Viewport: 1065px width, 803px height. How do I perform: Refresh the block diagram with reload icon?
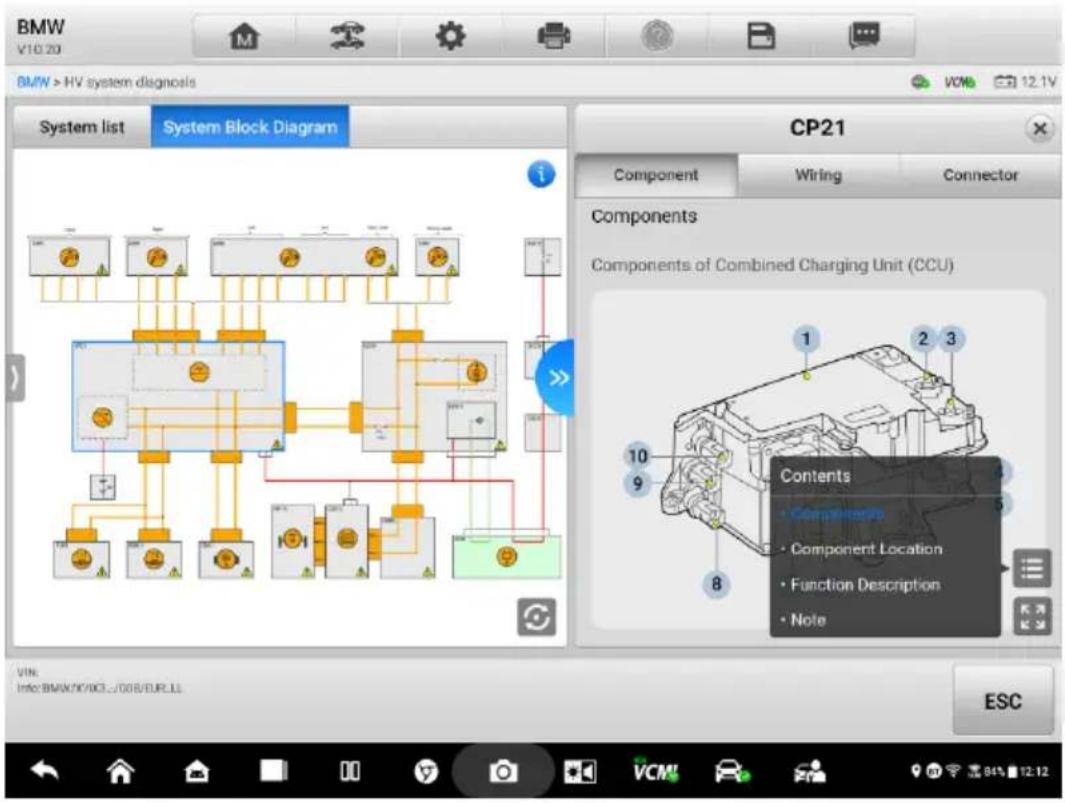(537, 616)
